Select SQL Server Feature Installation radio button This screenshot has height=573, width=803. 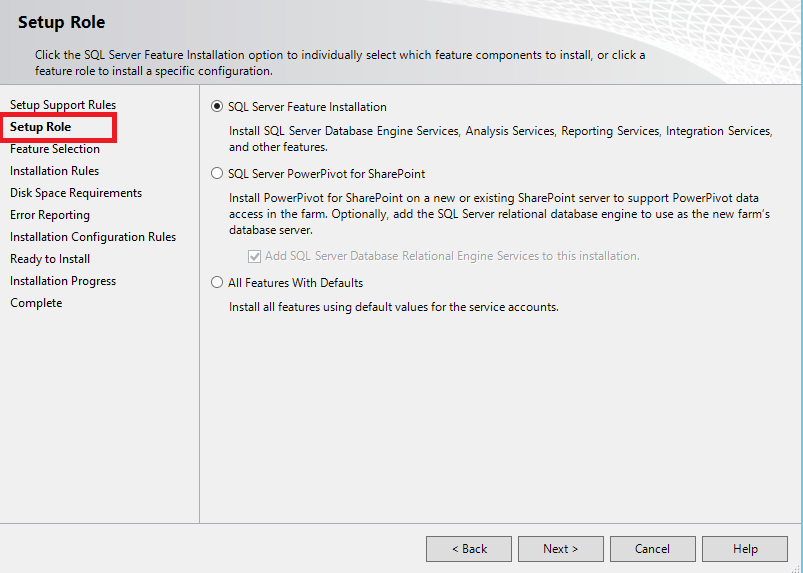point(218,107)
